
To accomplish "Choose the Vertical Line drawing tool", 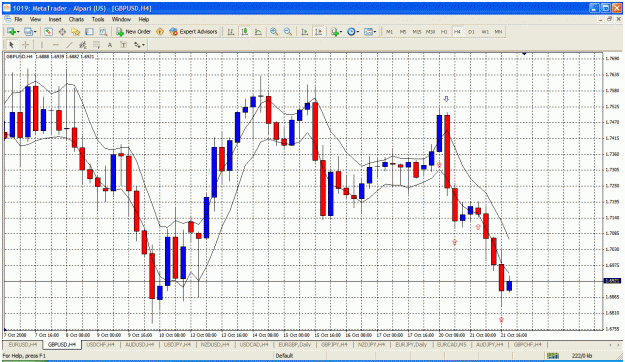I will tap(42, 45).
